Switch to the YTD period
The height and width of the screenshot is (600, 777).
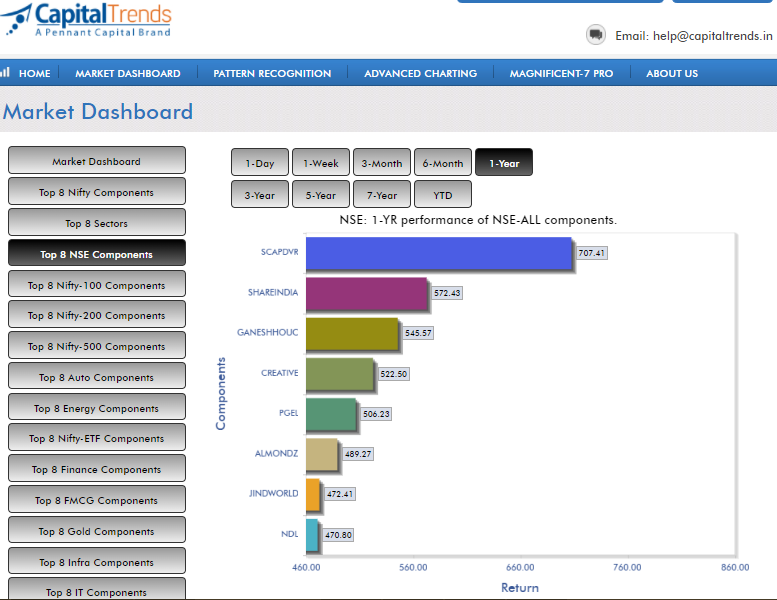click(x=443, y=195)
